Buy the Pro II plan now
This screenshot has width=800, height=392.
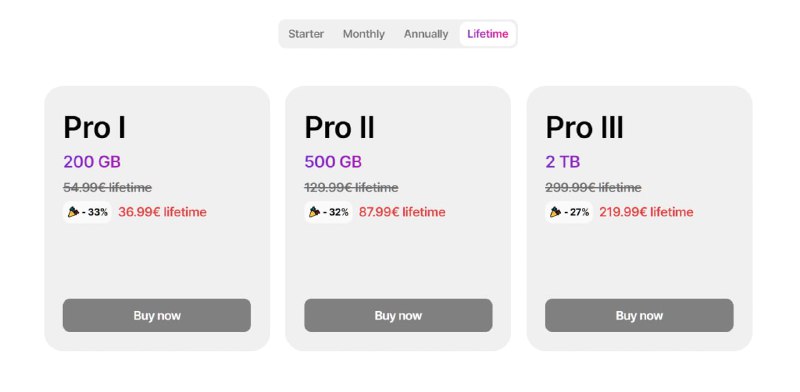(x=398, y=315)
